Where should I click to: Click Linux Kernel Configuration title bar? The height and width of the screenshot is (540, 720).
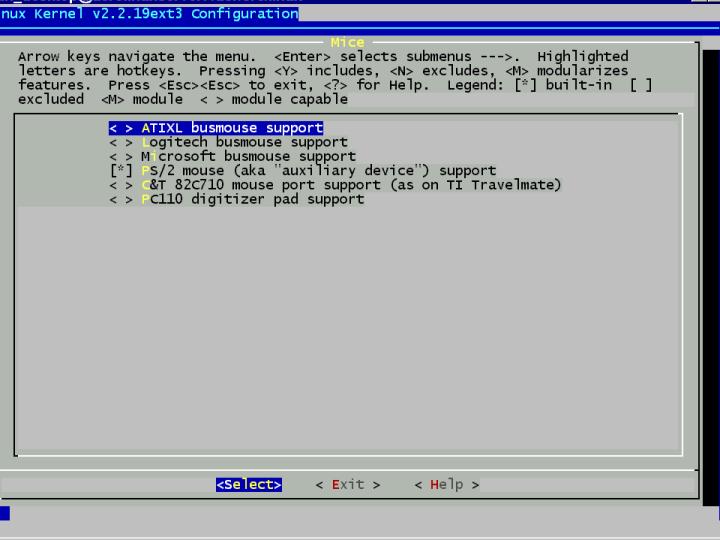[149, 14]
